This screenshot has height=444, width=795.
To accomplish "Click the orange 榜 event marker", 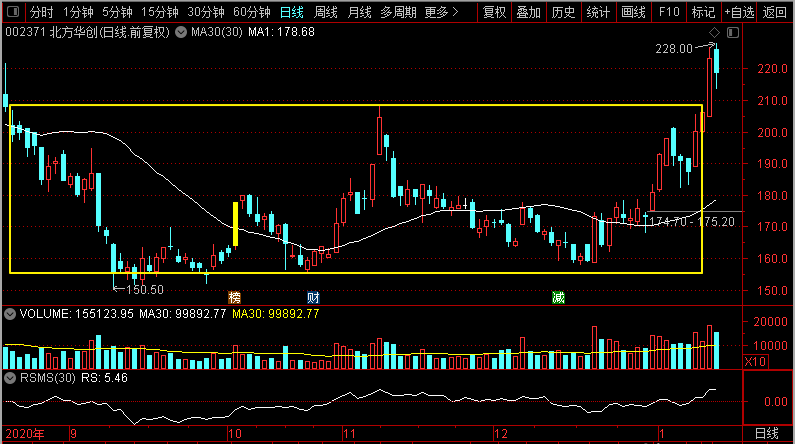I will pos(235,297).
